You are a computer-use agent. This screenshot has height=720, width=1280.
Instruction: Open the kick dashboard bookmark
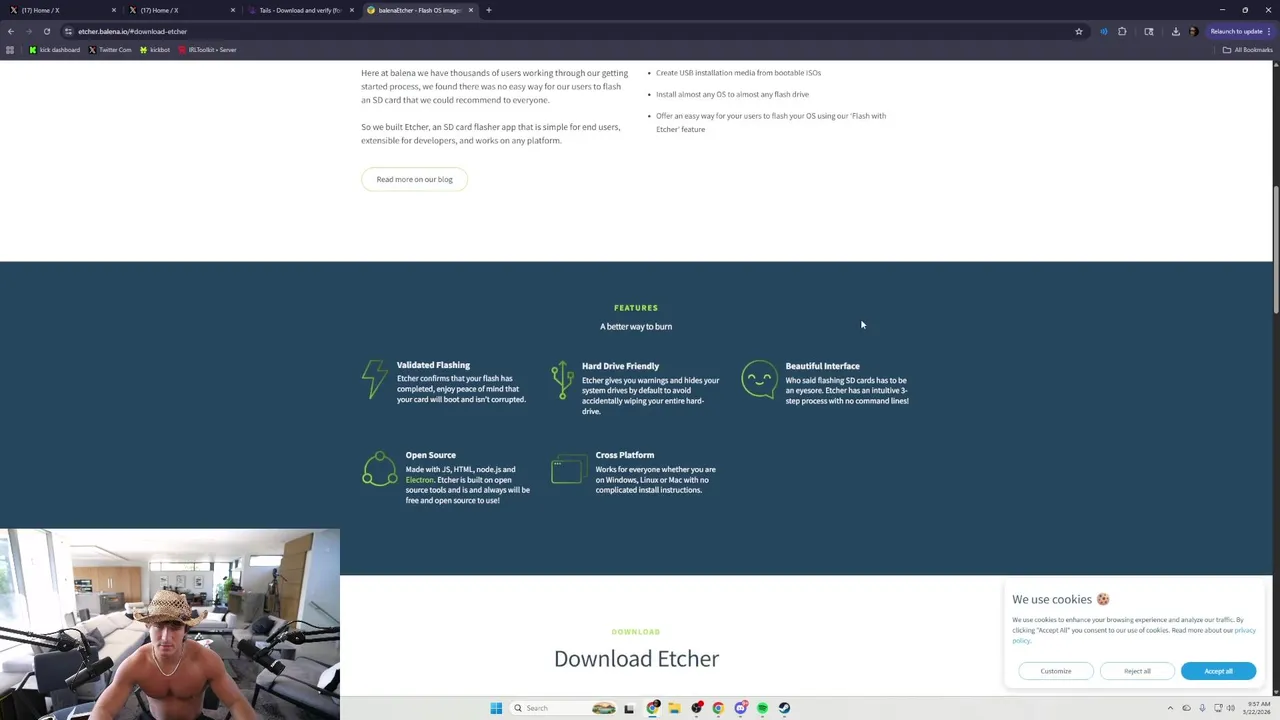tap(55, 50)
